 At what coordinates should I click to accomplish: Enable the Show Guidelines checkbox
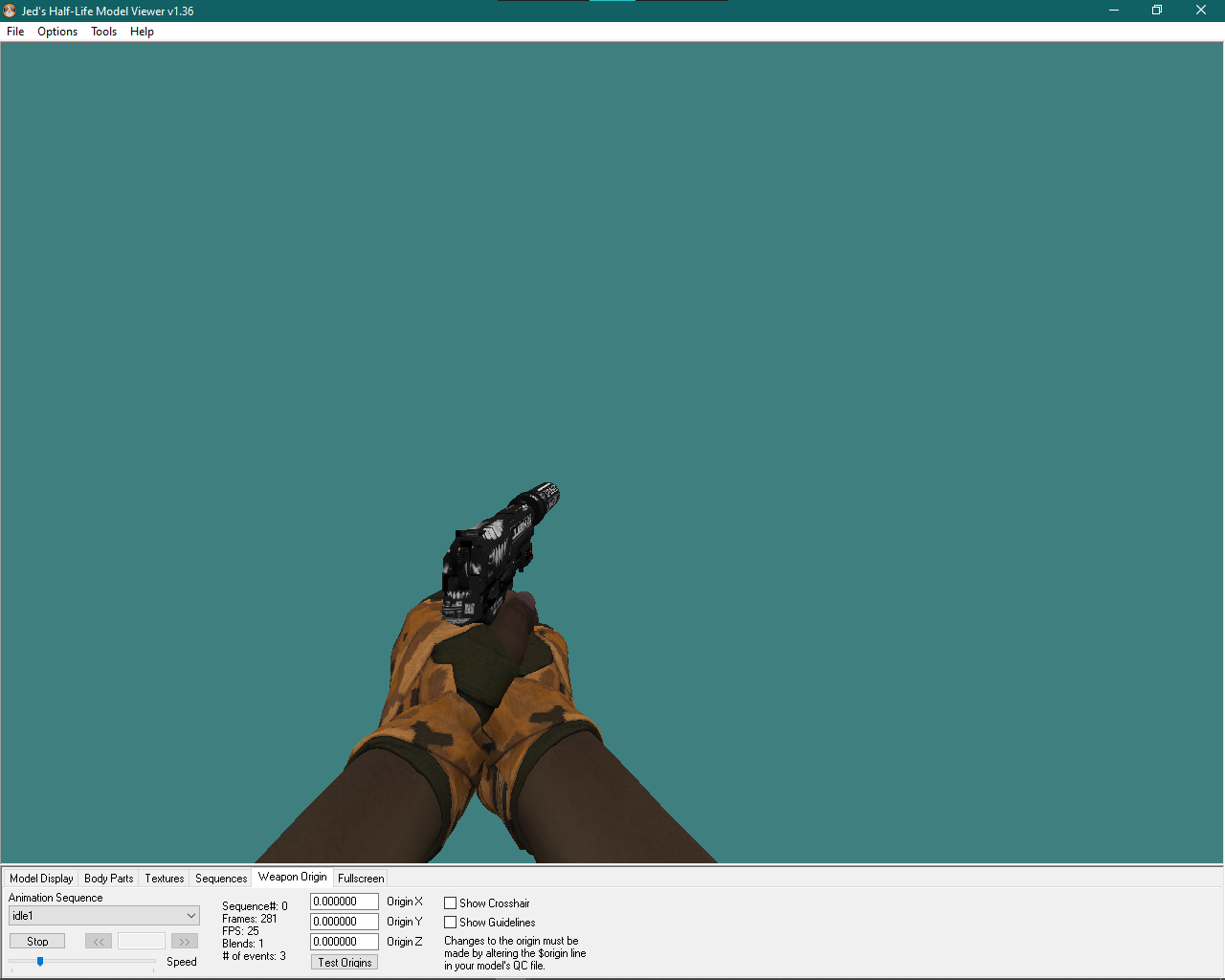point(450,923)
